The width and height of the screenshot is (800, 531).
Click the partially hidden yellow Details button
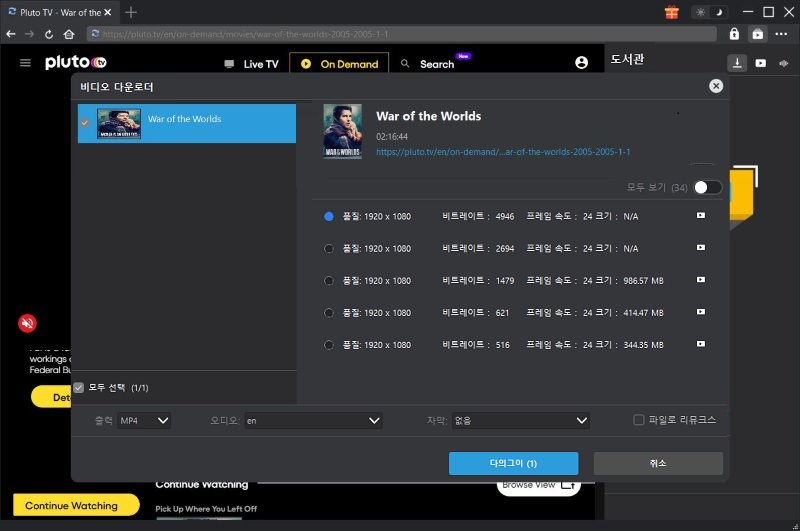(51, 397)
